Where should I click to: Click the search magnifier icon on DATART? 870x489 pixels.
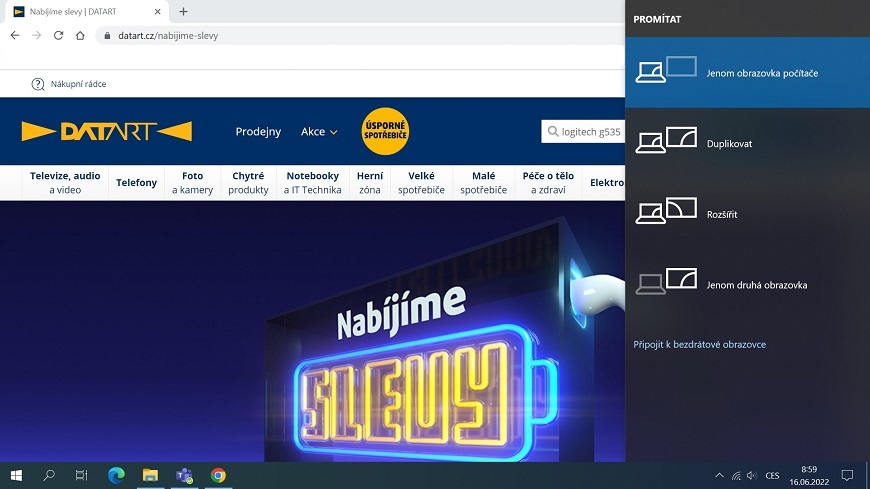pyautogui.click(x=553, y=132)
